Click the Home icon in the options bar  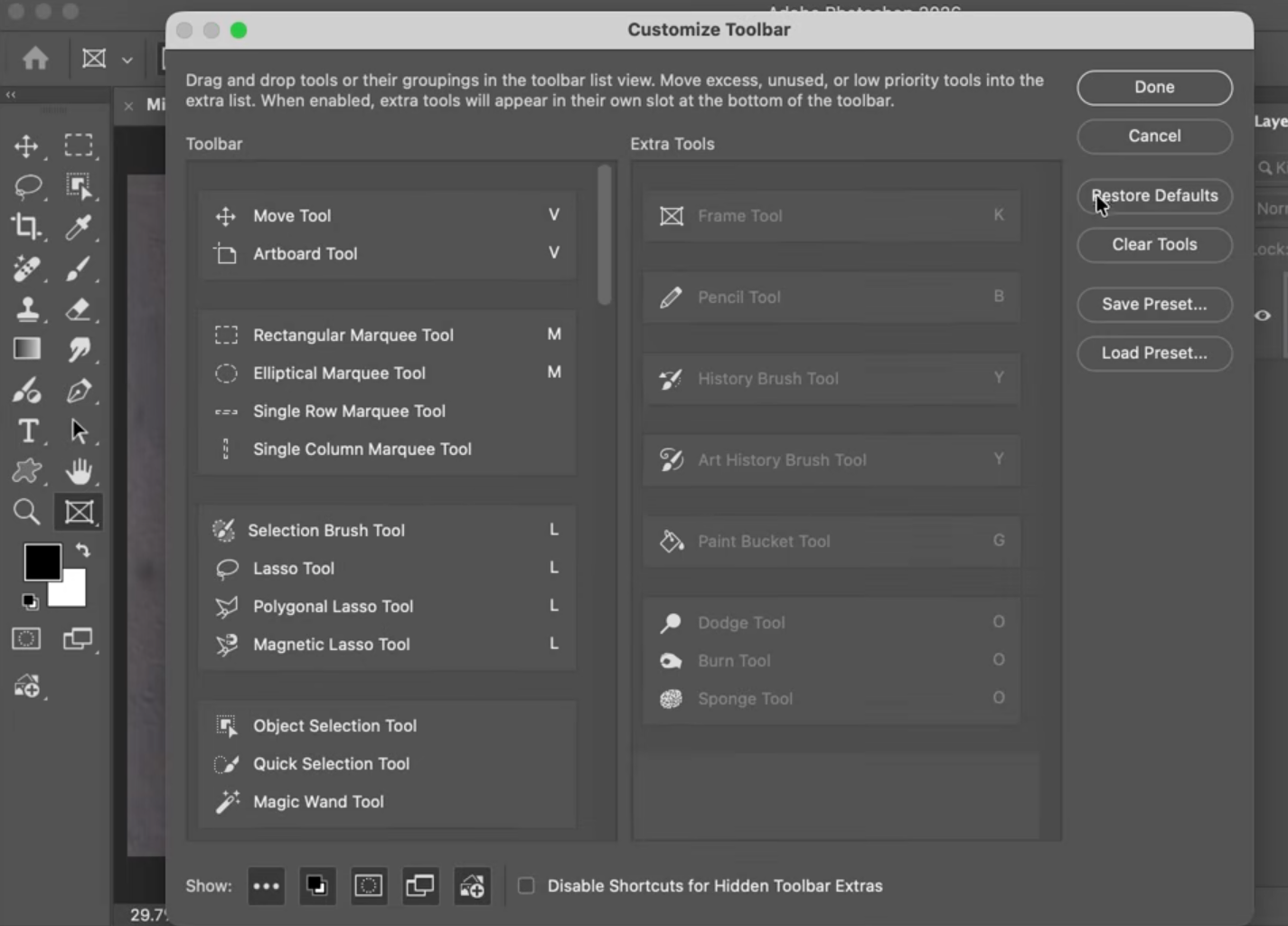pyautogui.click(x=35, y=59)
